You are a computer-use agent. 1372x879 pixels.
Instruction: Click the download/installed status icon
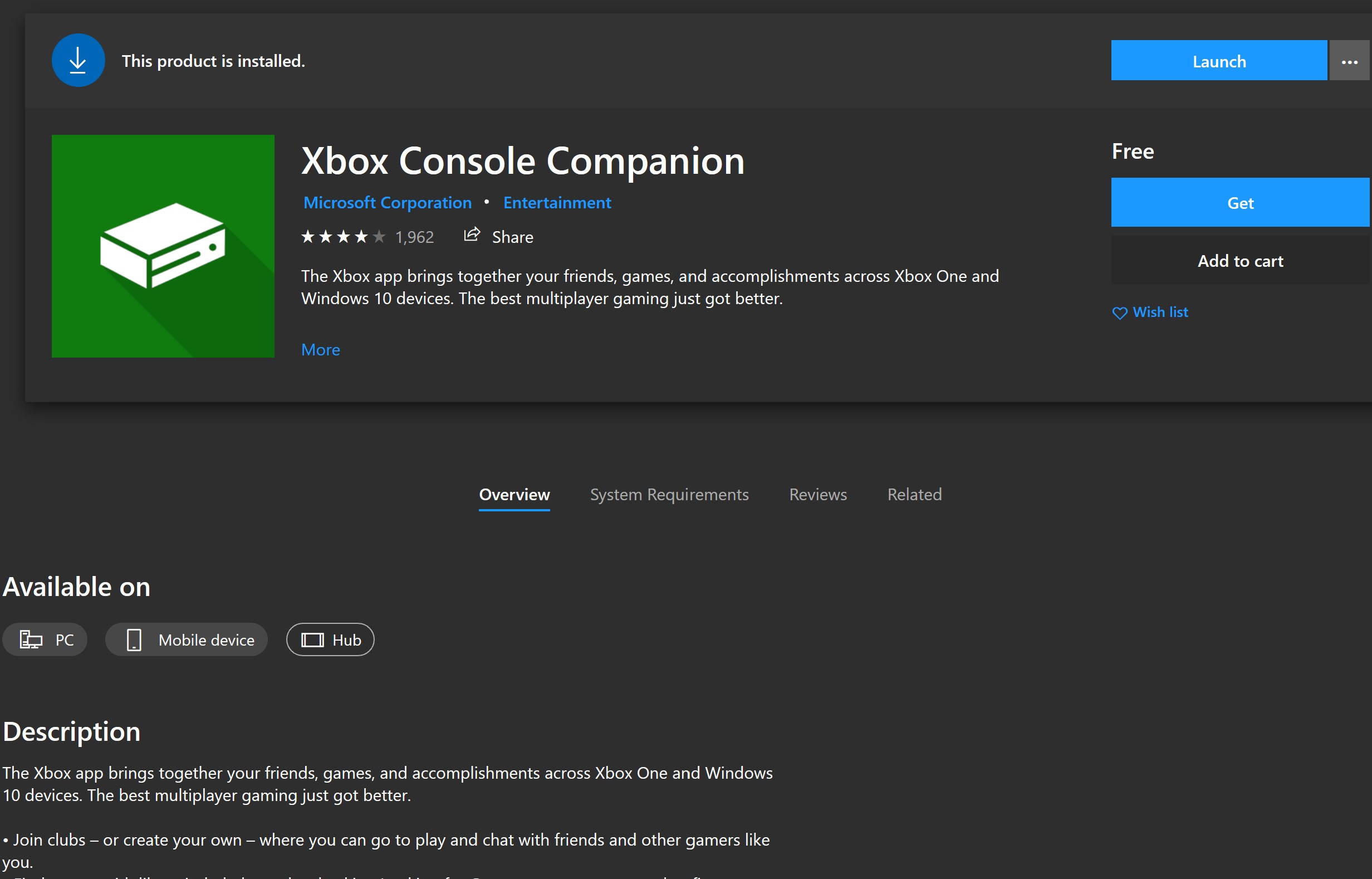pos(78,60)
